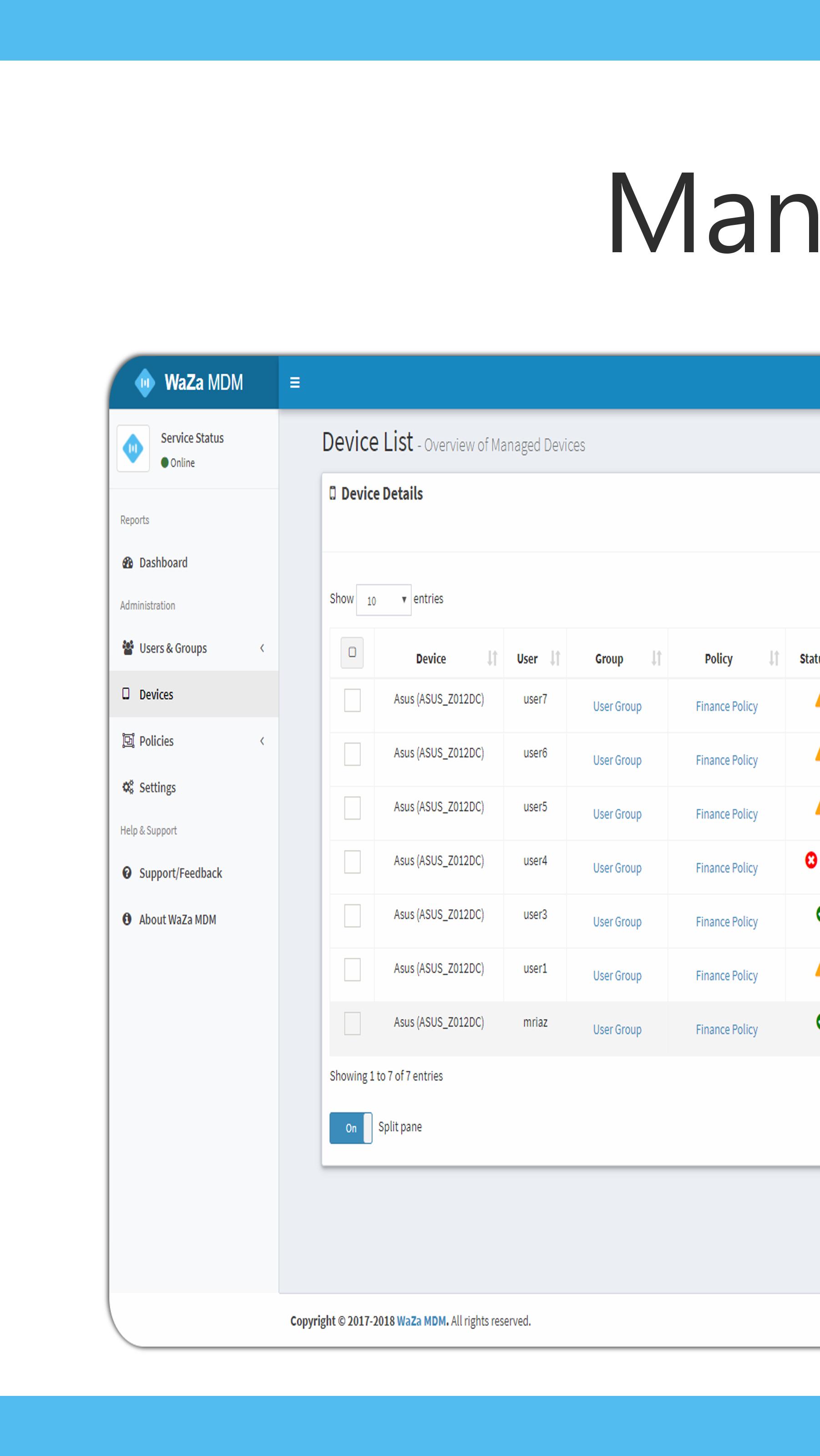Check the box for mriaz row
This screenshot has height=1456, width=820.
point(352,1023)
